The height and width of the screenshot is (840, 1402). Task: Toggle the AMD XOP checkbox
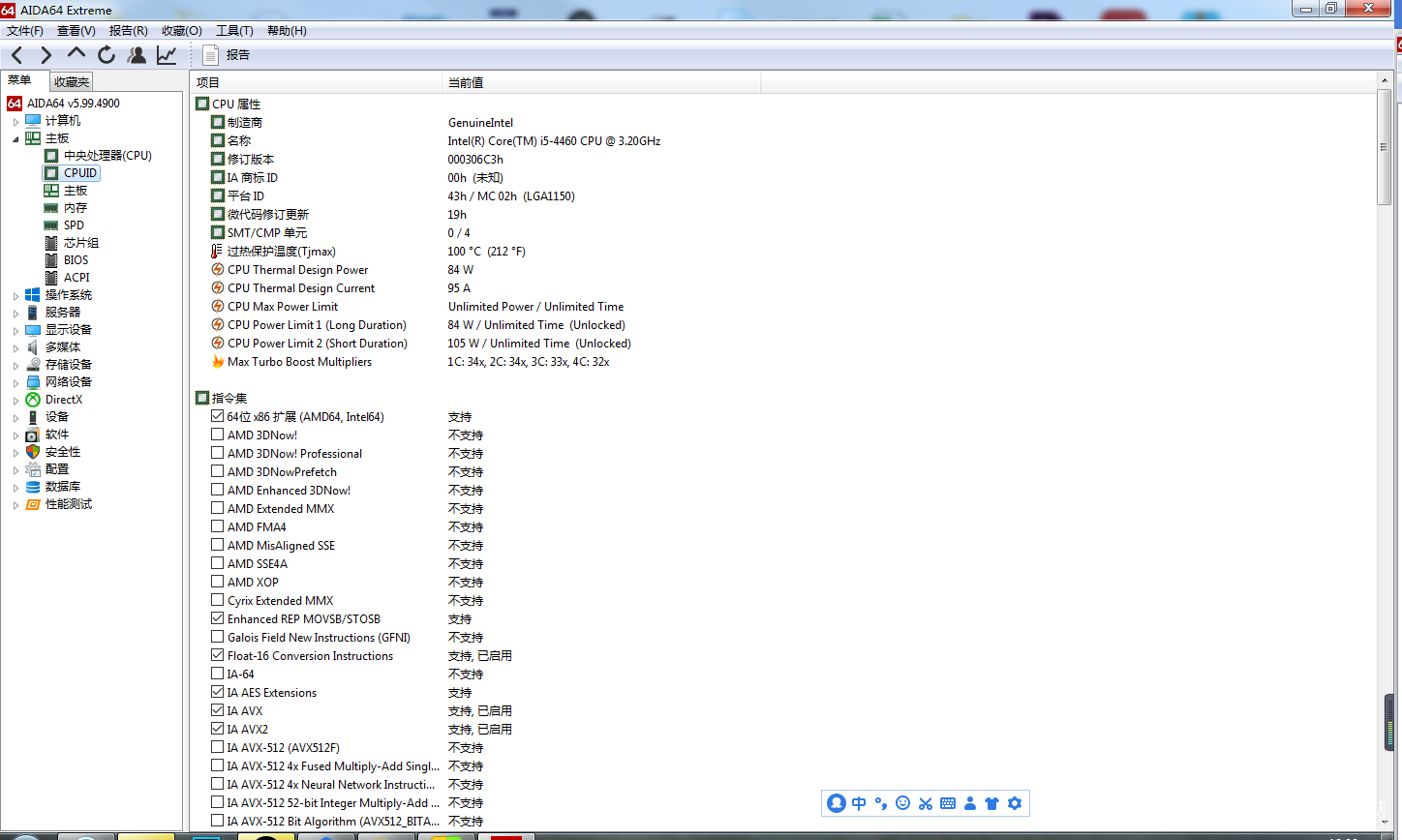coord(217,582)
